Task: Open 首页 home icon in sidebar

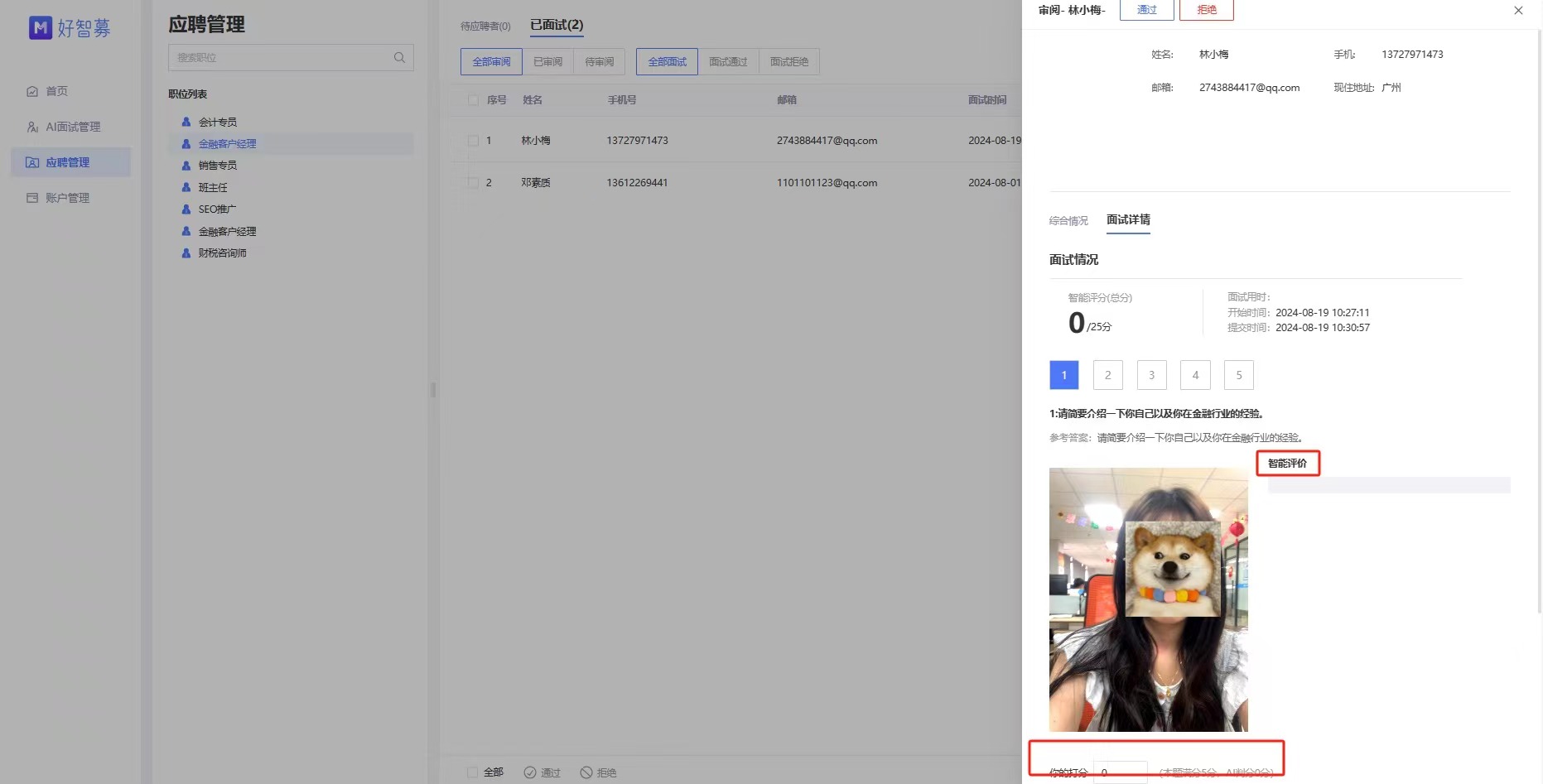Action: click(32, 91)
